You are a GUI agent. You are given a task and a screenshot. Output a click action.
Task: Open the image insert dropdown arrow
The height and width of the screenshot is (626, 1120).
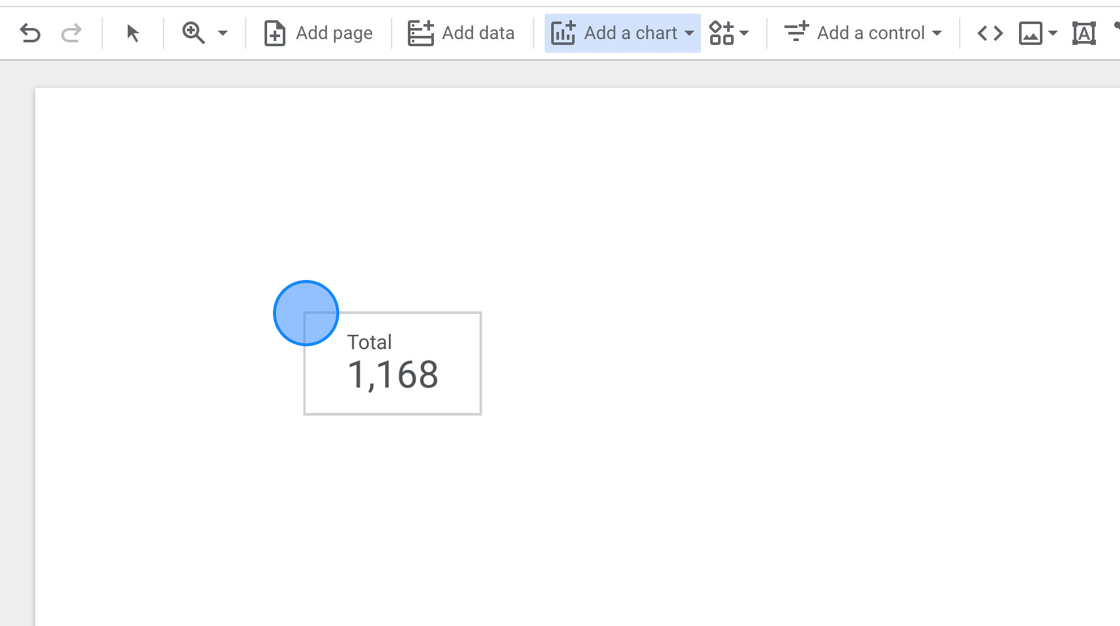(x=1052, y=33)
